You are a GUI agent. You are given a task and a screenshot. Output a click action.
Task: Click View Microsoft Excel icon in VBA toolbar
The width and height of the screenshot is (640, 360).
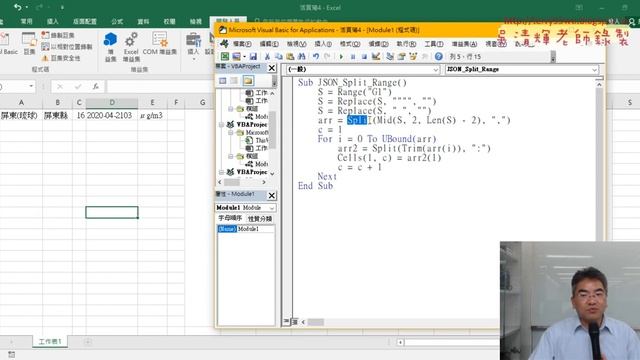point(224,57)
